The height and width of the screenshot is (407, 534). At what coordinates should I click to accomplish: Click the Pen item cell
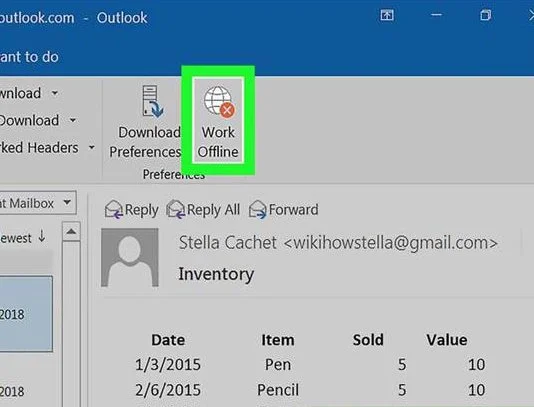click(278, 365)
